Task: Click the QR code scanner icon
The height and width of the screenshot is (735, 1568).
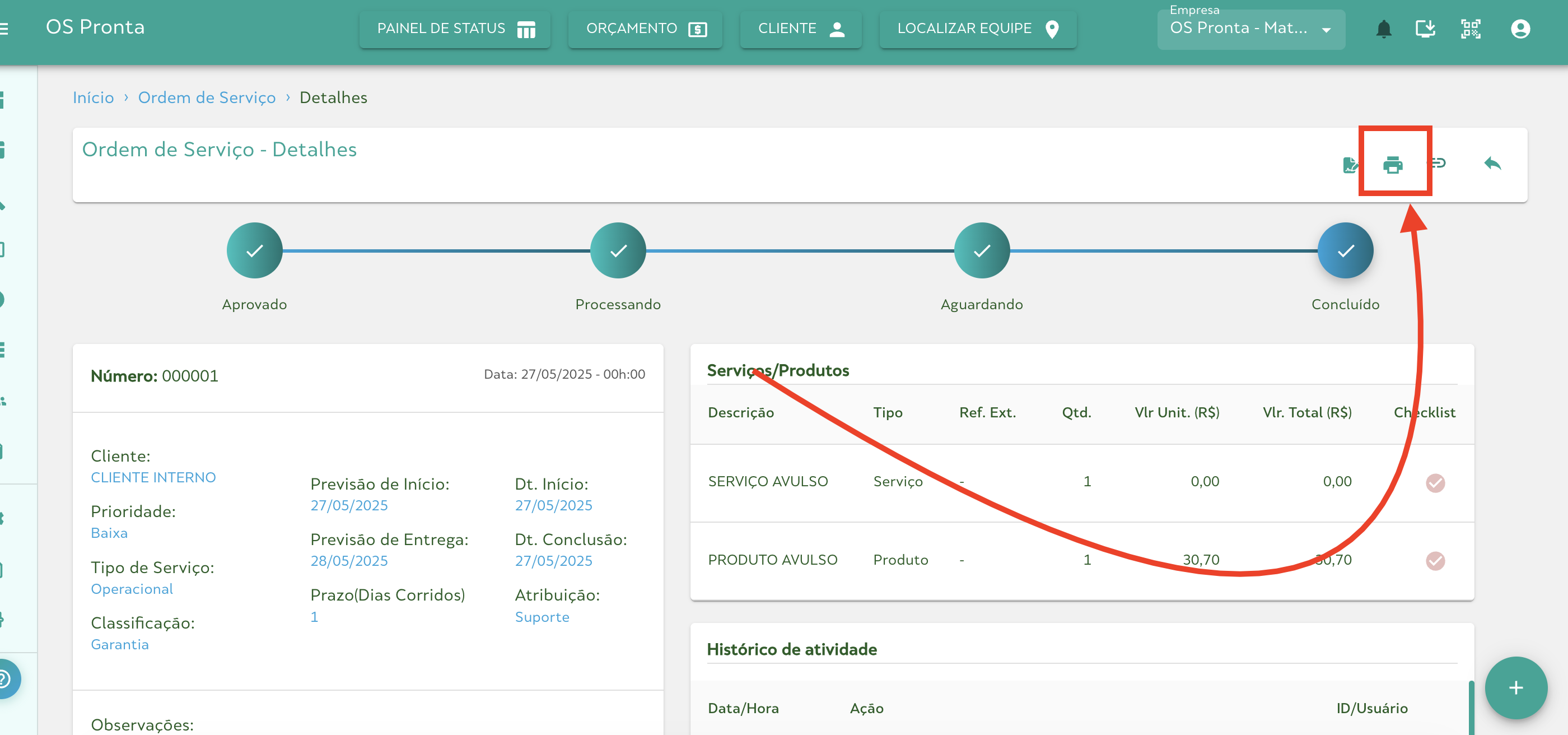Action: [x=1470, y=29]
